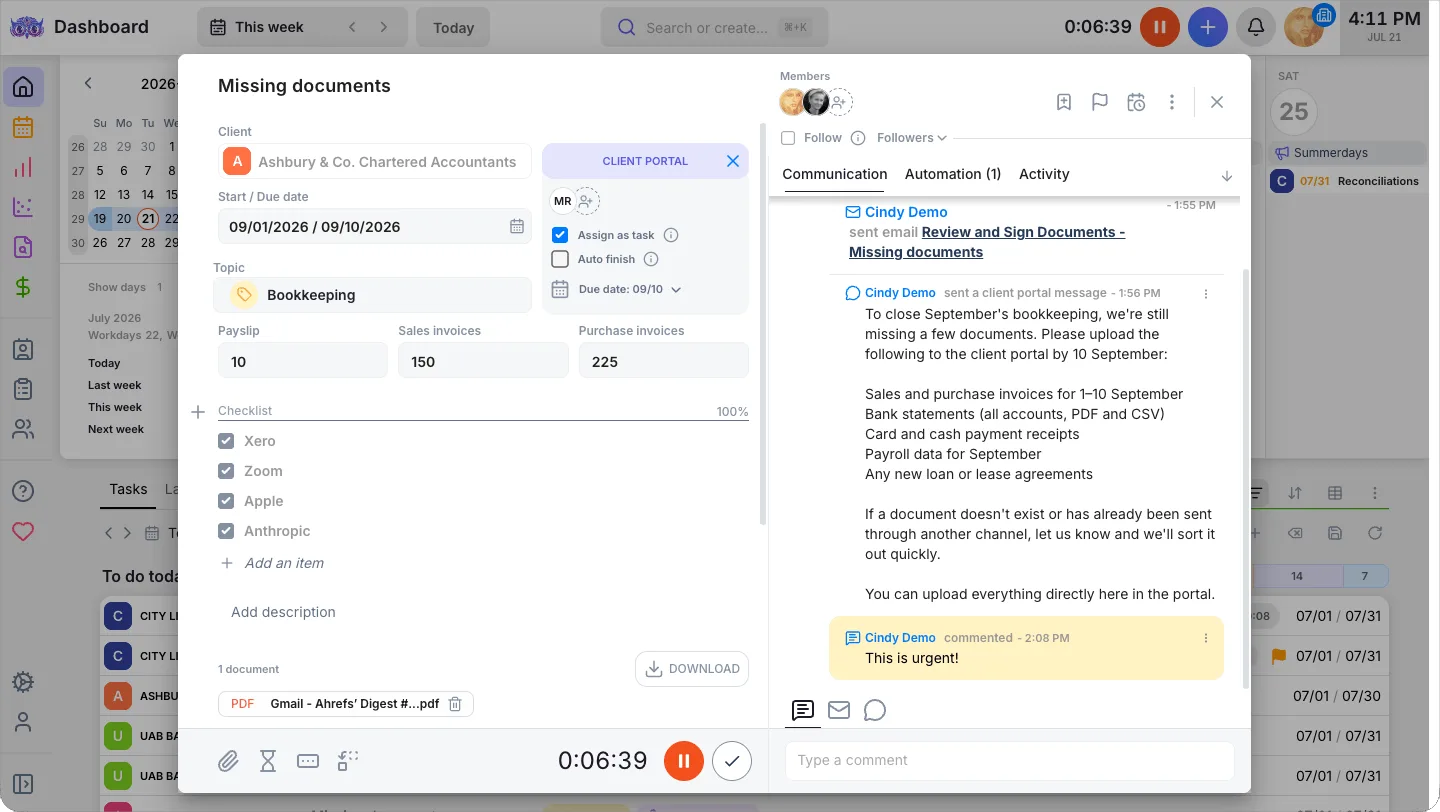Screen dimensions: 1440x812
Task: Open the Home dashboard sidebar icon
Action: point(23,87)
